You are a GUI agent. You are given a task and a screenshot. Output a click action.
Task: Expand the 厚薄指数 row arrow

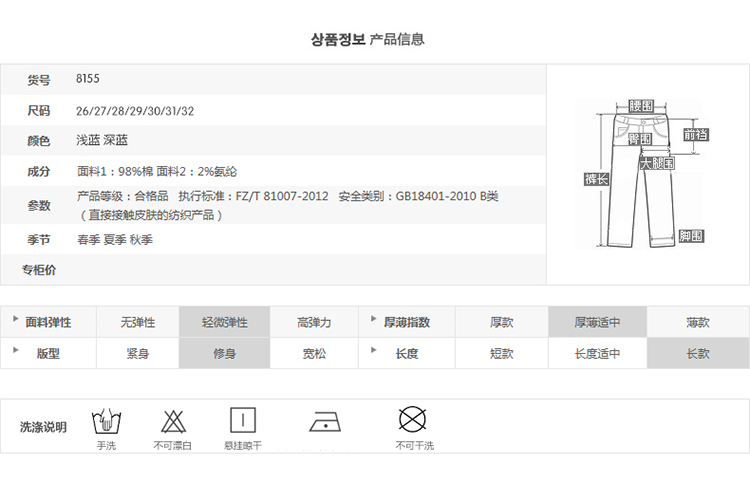(374, 320)
